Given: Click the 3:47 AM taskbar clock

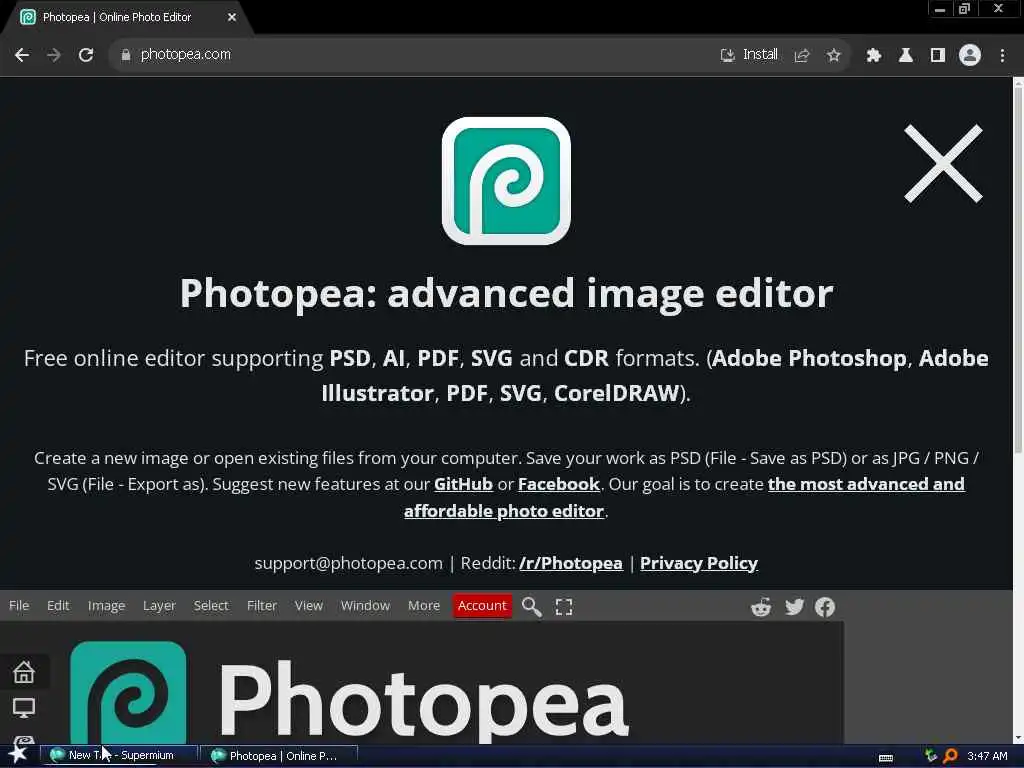Looking at the screenshot, I should click(x=987, y=756).
